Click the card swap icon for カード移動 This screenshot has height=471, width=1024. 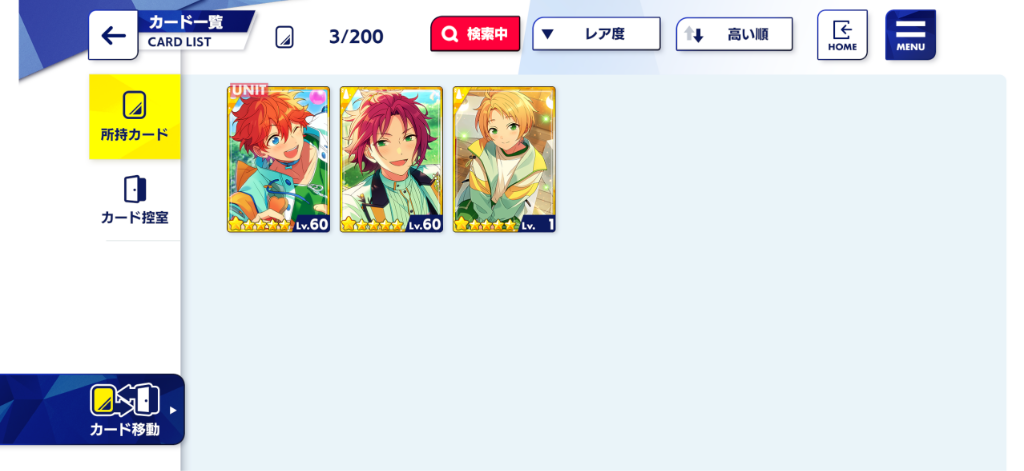tap(125, 400)
